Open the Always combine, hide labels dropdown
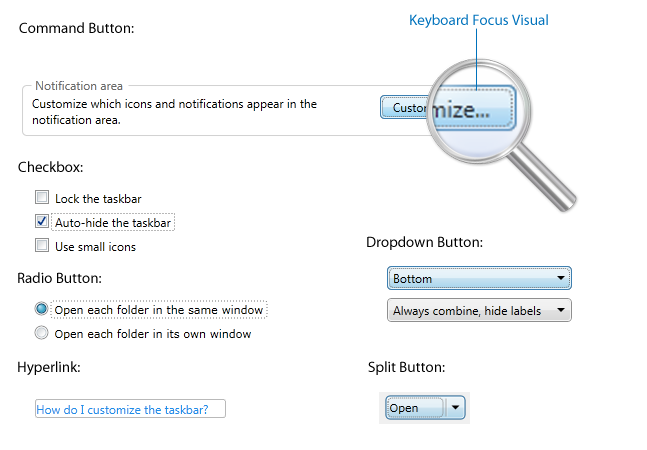Screen dimensions: 647x450 coord(479,310)
